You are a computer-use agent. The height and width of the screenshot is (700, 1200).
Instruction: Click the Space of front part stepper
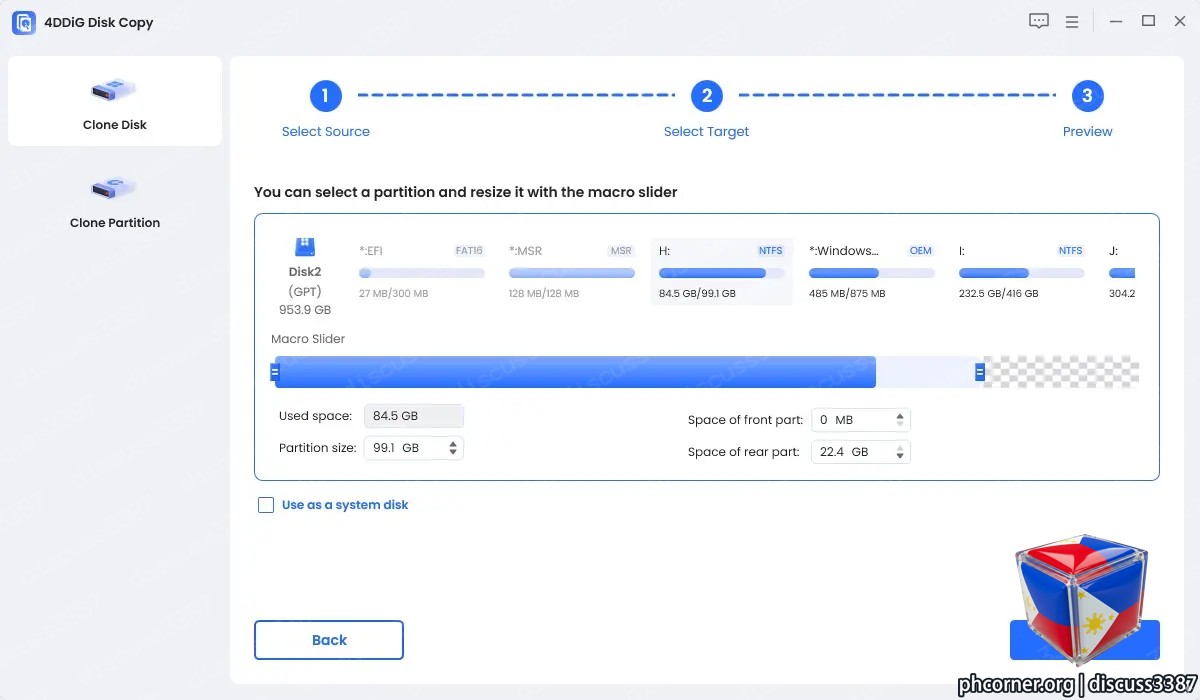(900, 420)
